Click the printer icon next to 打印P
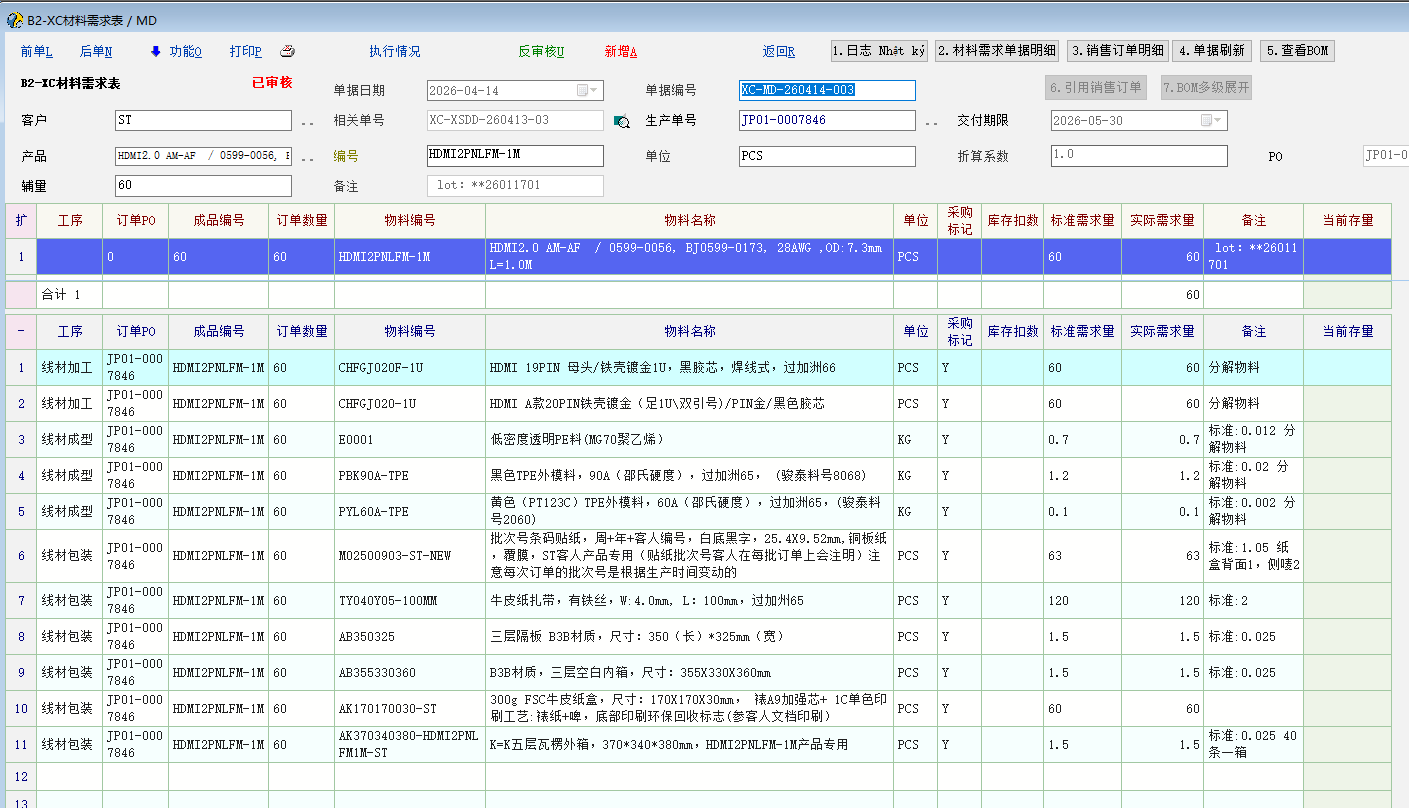The image size is (1409, 808). tap(287, 52)
